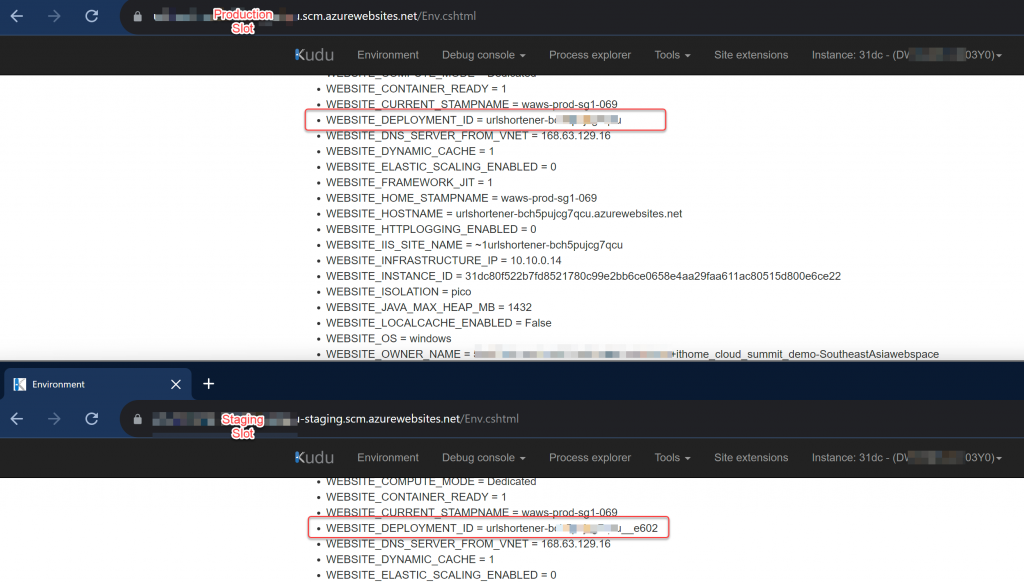
Task: Select WEBSITE_DNS_SERVER_FROM_VNET line in Staging Slot
Action: (x=468, y=544)
